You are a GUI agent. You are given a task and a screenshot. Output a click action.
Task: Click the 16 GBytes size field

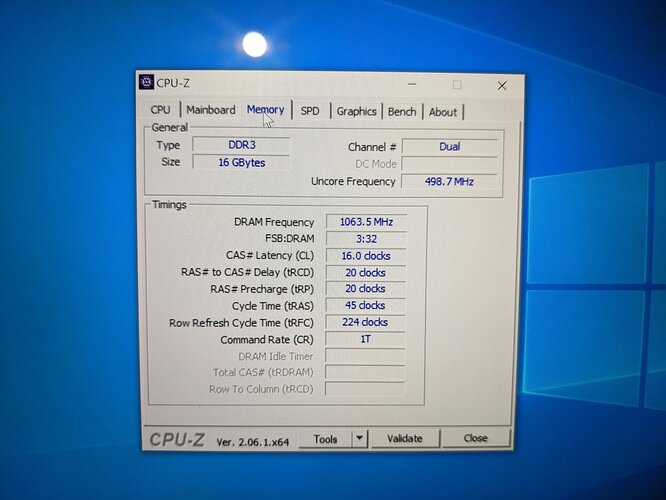tap(241, 162)
